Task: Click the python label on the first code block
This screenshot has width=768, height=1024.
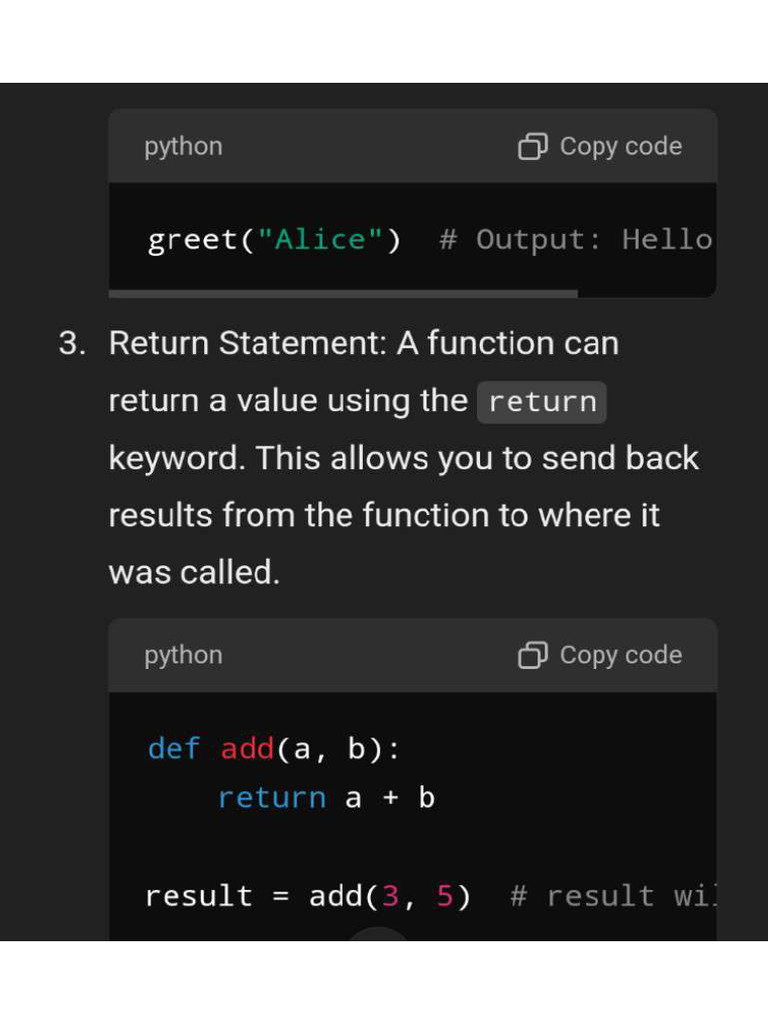Action: (183, 147)
